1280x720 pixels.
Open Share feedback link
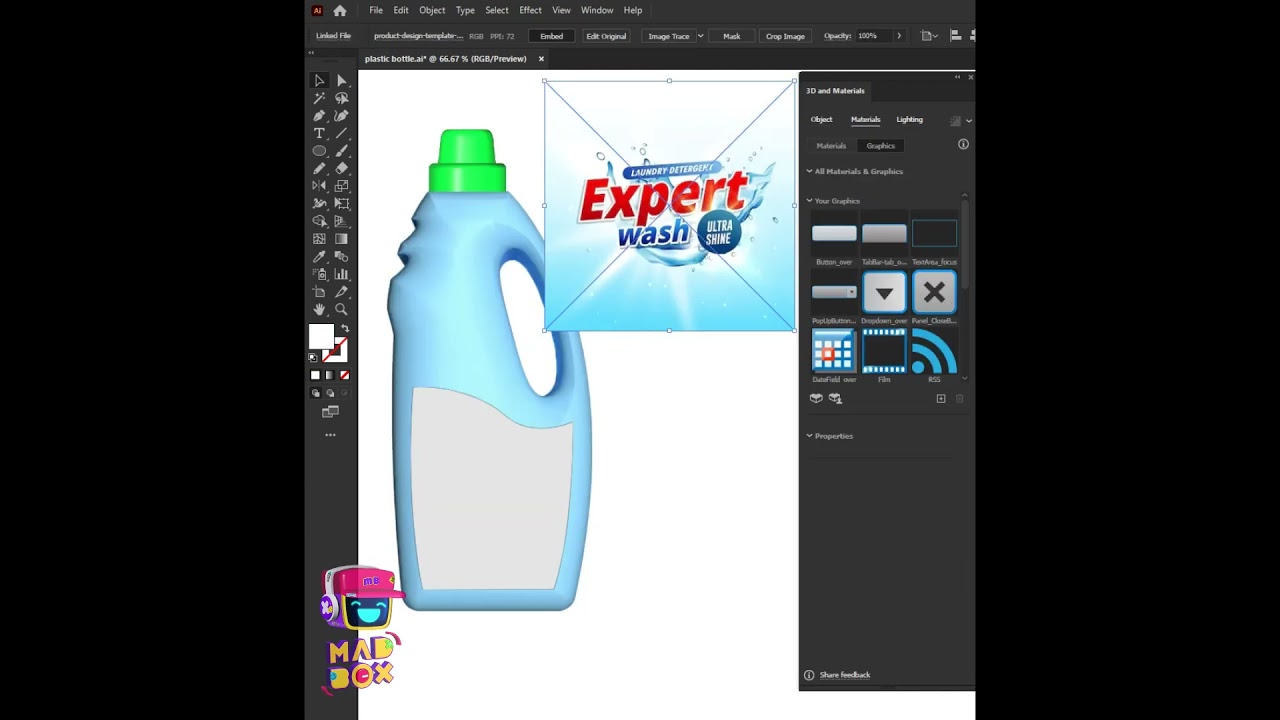coord(845,675)
